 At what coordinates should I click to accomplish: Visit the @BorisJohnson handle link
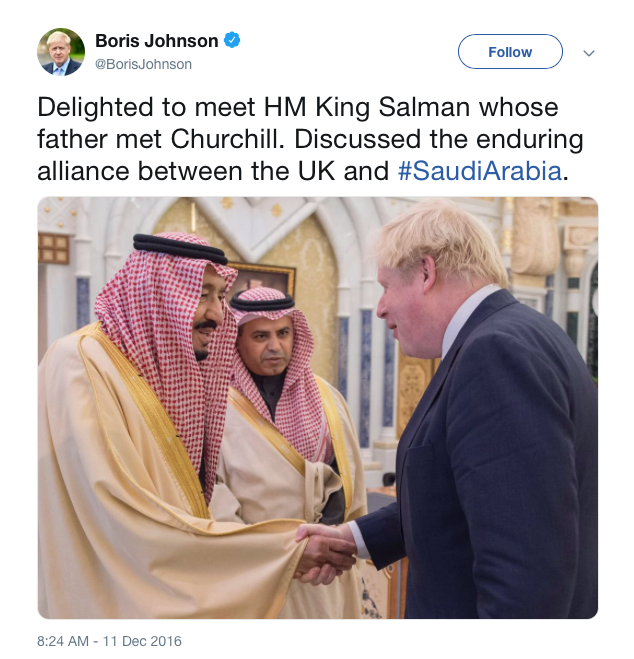[143, 64]
